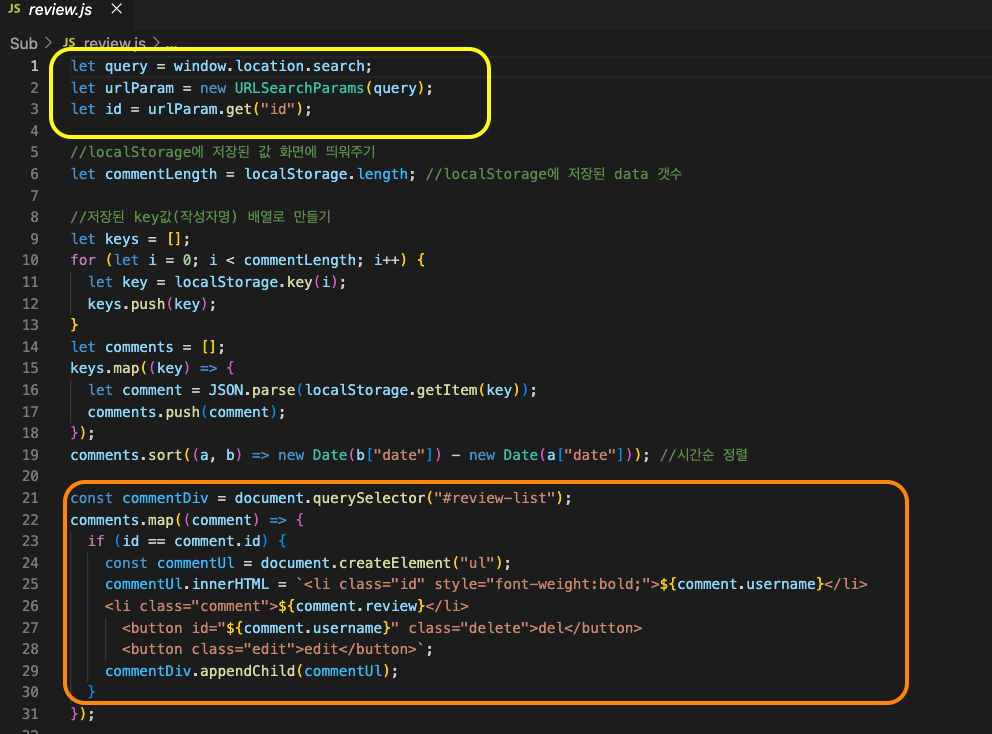Click line number 1 in the gutter
Viewport: 992px width, 734px height.
(34, 66)
